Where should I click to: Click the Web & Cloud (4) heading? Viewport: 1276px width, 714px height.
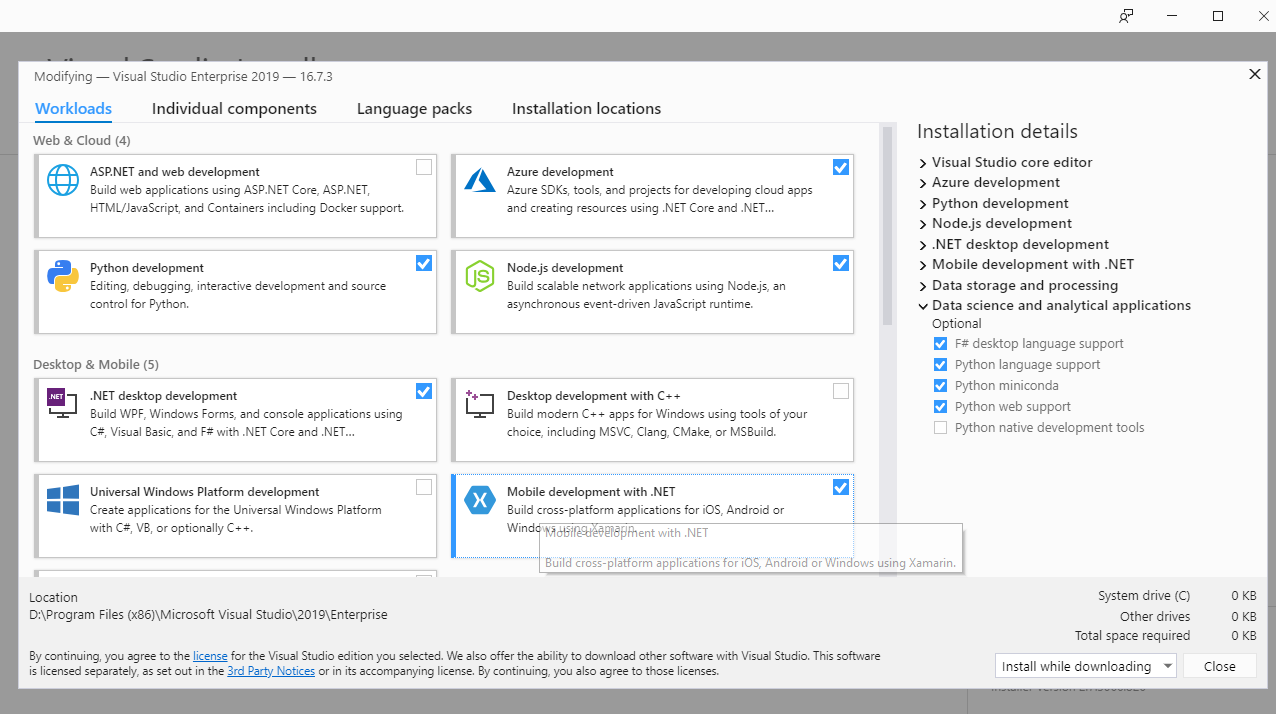point(82,140)
